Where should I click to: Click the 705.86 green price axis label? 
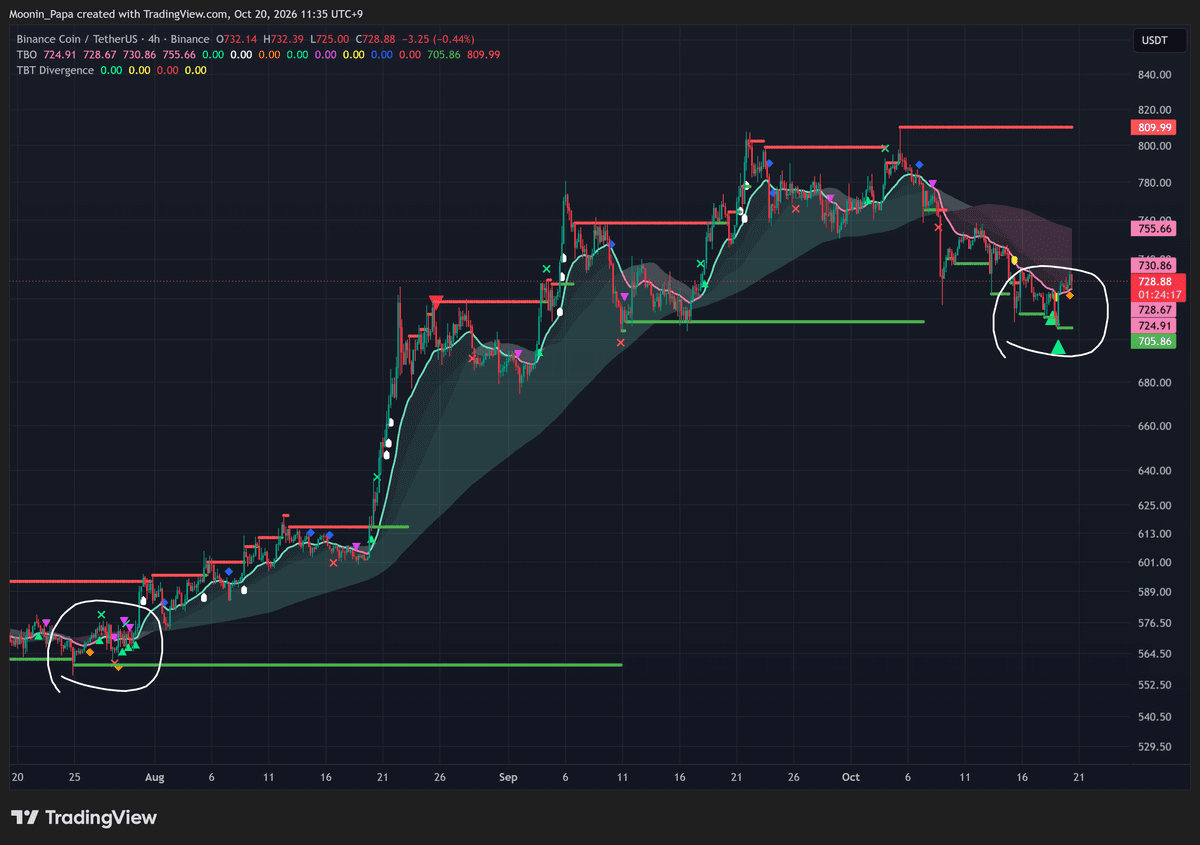point(1154,341)
